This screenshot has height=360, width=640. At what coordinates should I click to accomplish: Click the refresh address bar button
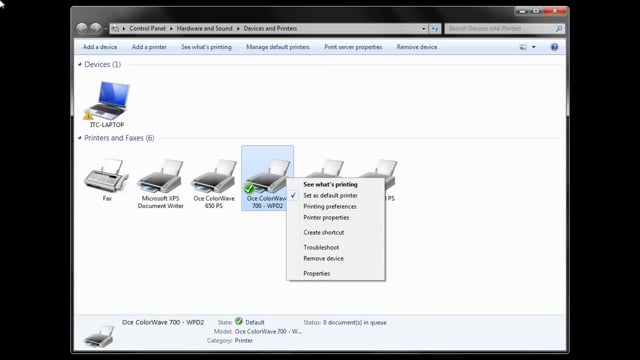point(435,29)
